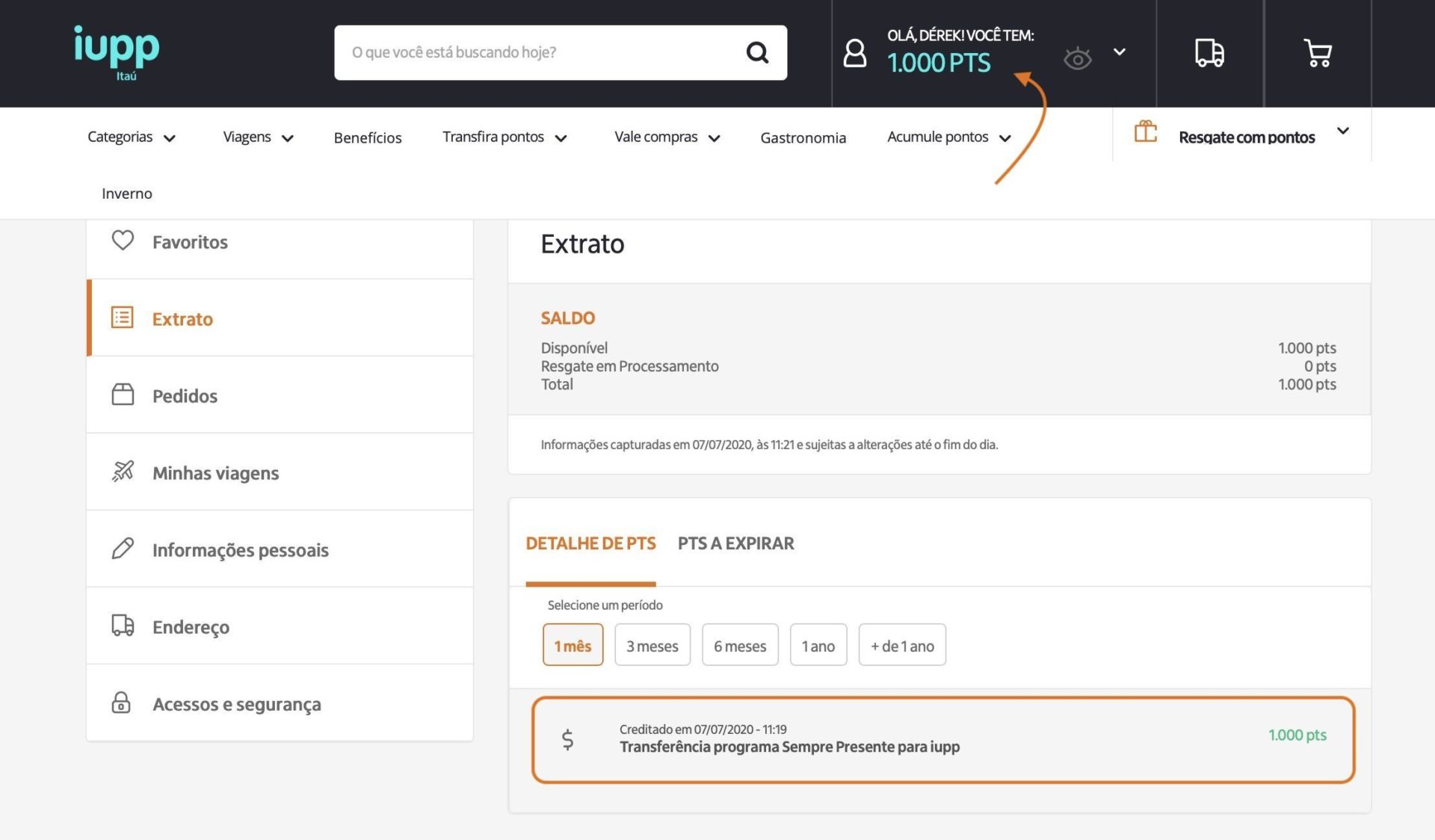The image size is (1435, 840).
Task: Click the Endereço truck icon
Action: 123,625
